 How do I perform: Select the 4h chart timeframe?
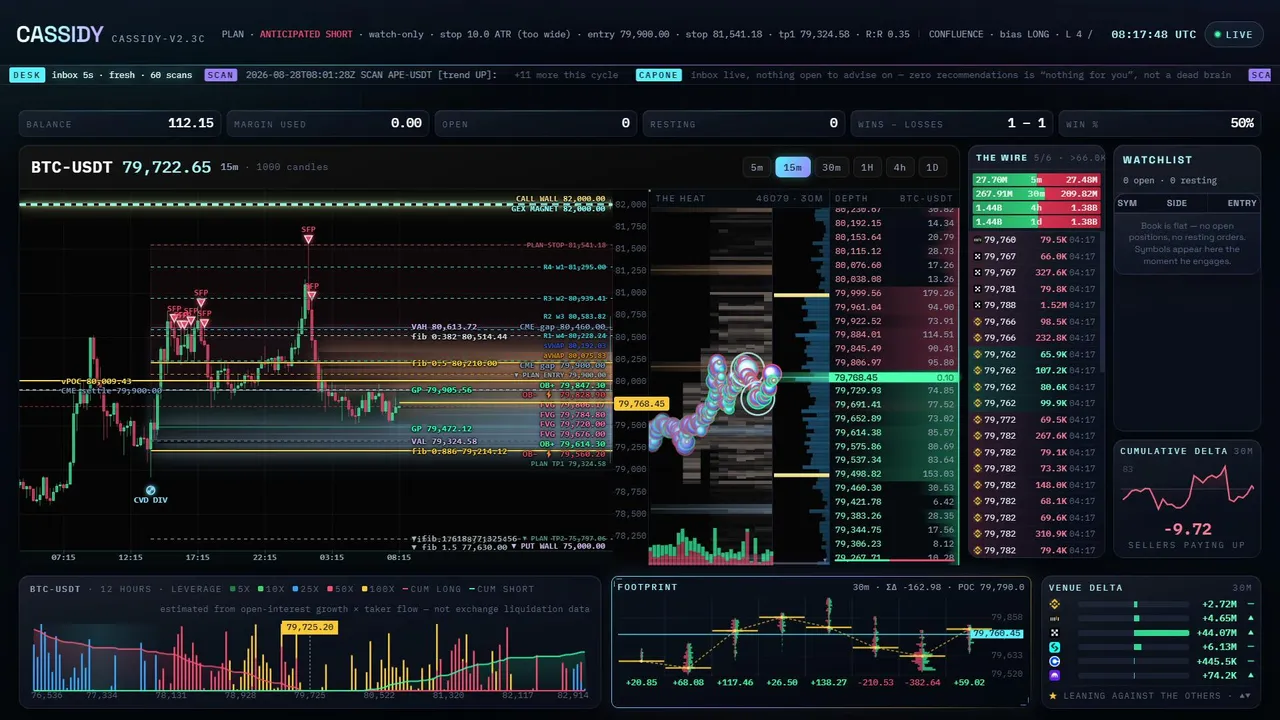point(900,167)
